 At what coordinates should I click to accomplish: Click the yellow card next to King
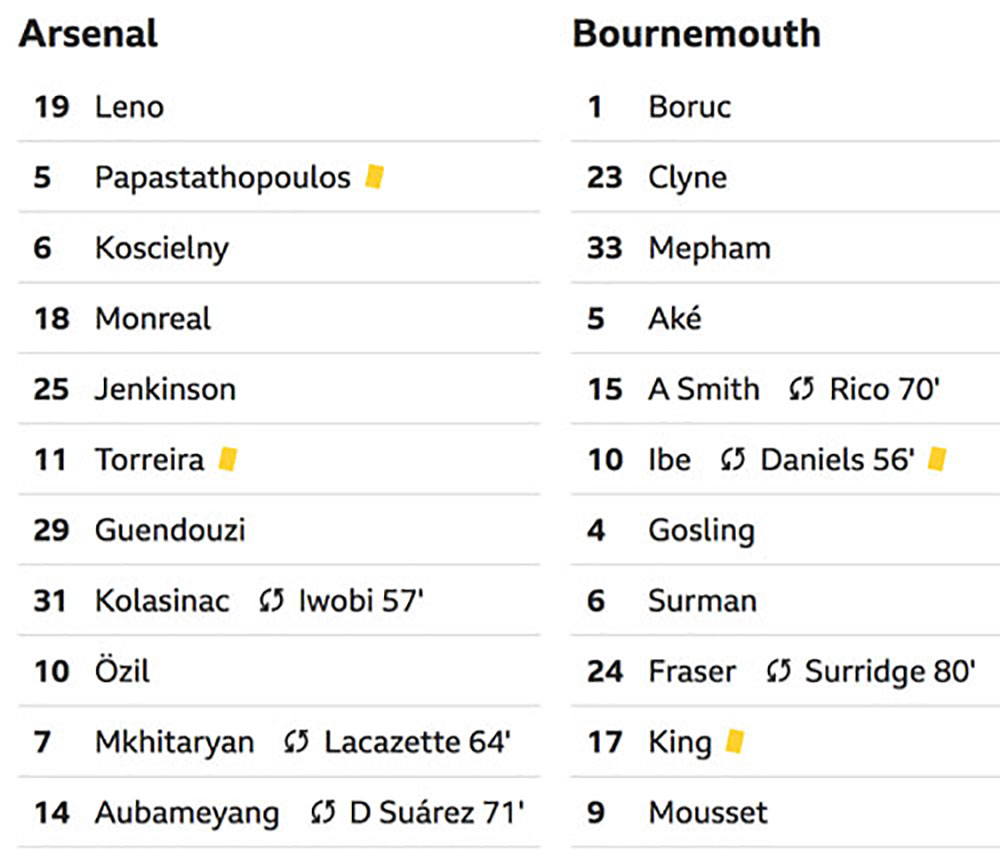point(735,741)
